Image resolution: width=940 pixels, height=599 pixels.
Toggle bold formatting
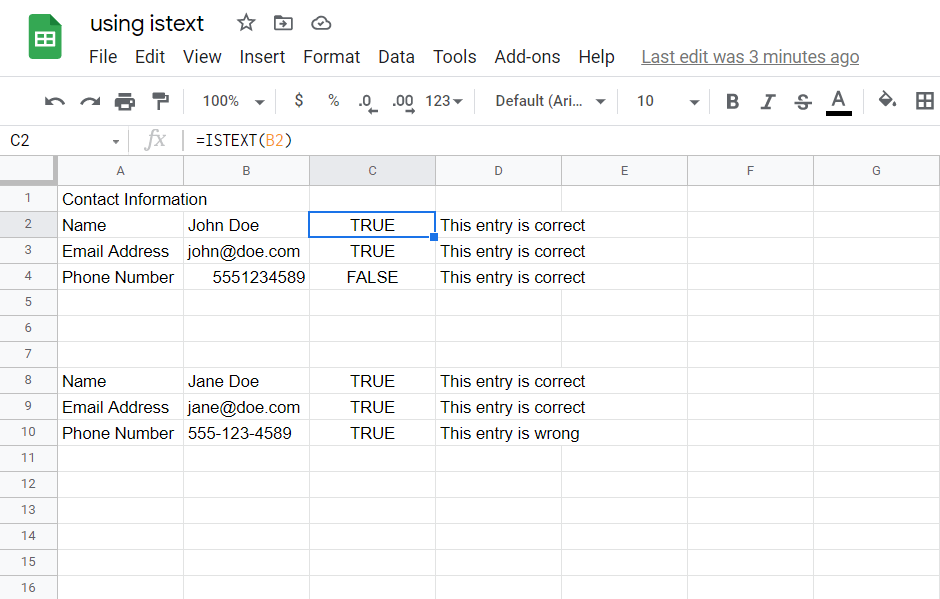(732, 102)
